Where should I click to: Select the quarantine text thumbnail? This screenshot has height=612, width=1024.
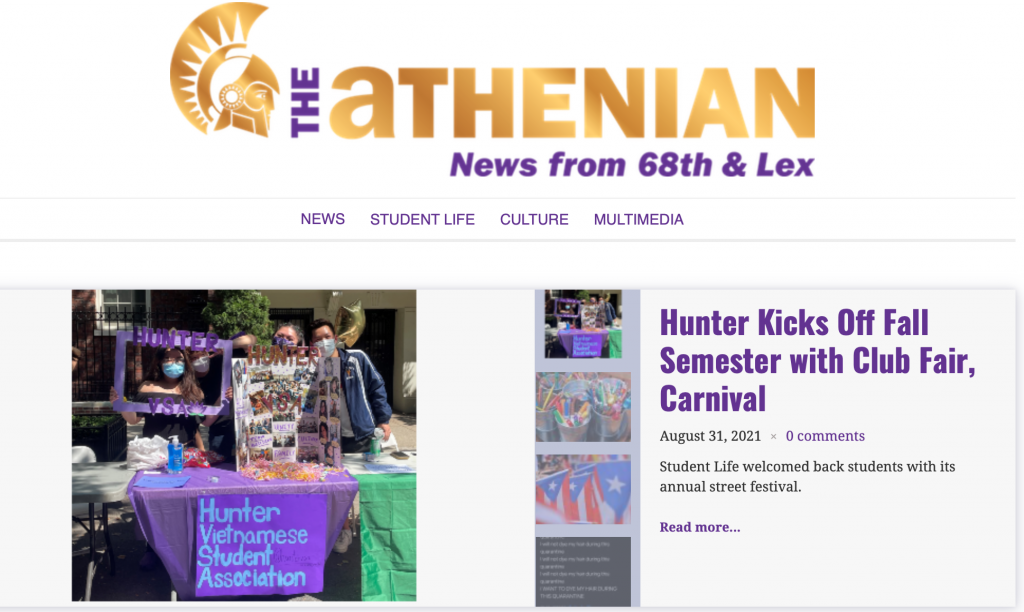(x=583, y=572)
